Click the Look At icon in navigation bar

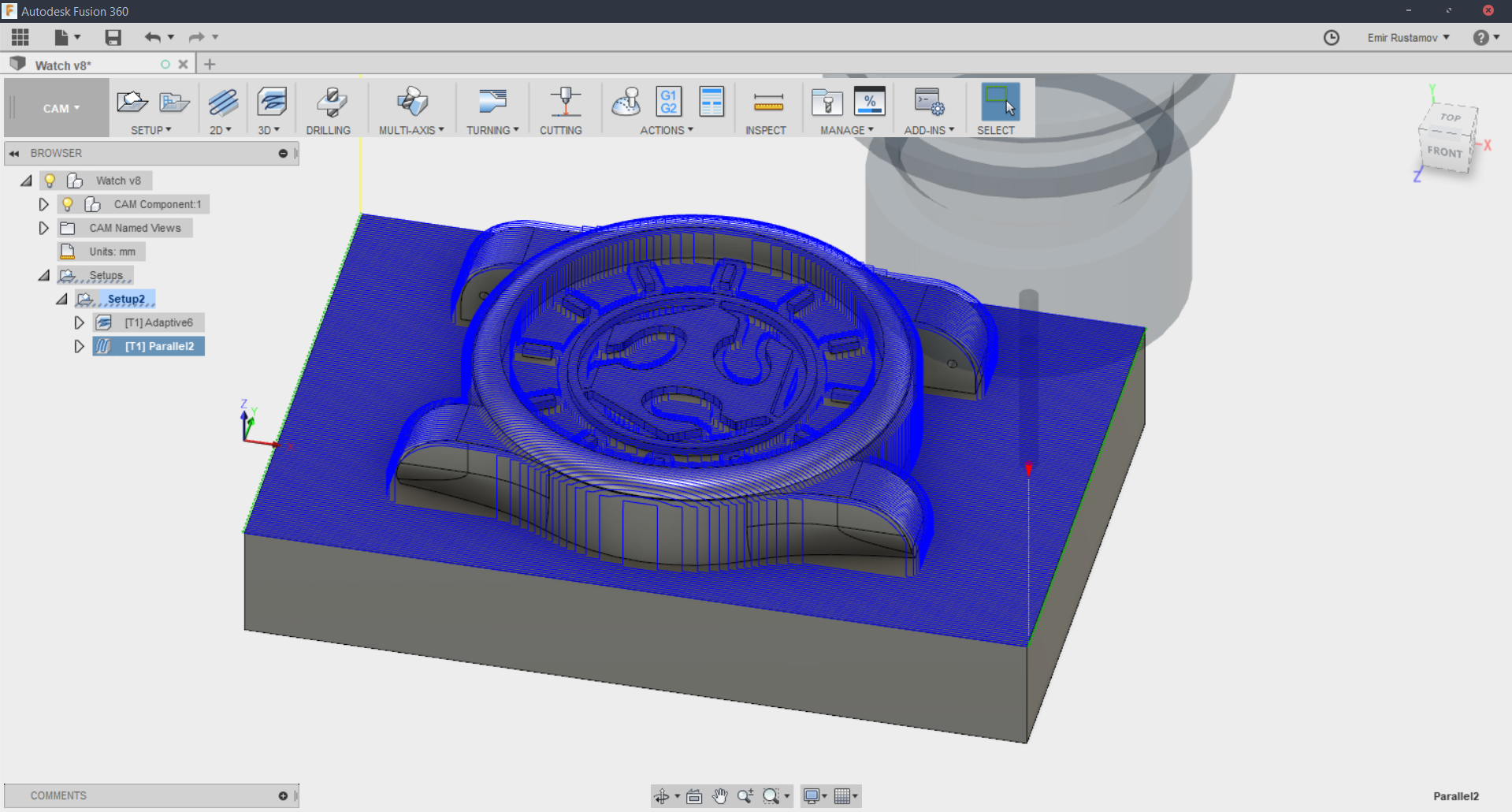pos(694,796)
